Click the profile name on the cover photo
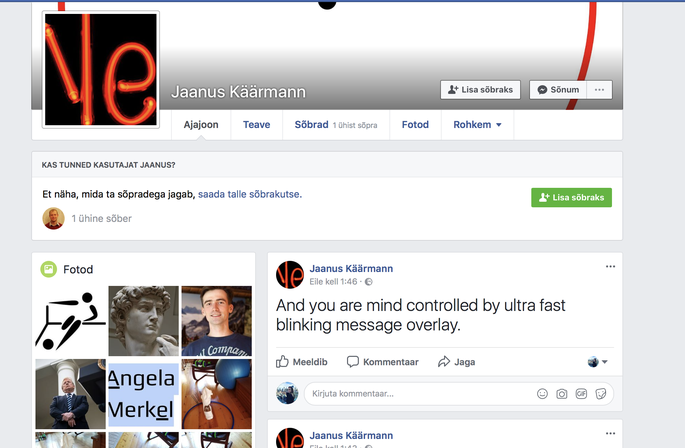The width and height of the screenshot is (685, 448). pyautogui.click(x=239, y=92)
